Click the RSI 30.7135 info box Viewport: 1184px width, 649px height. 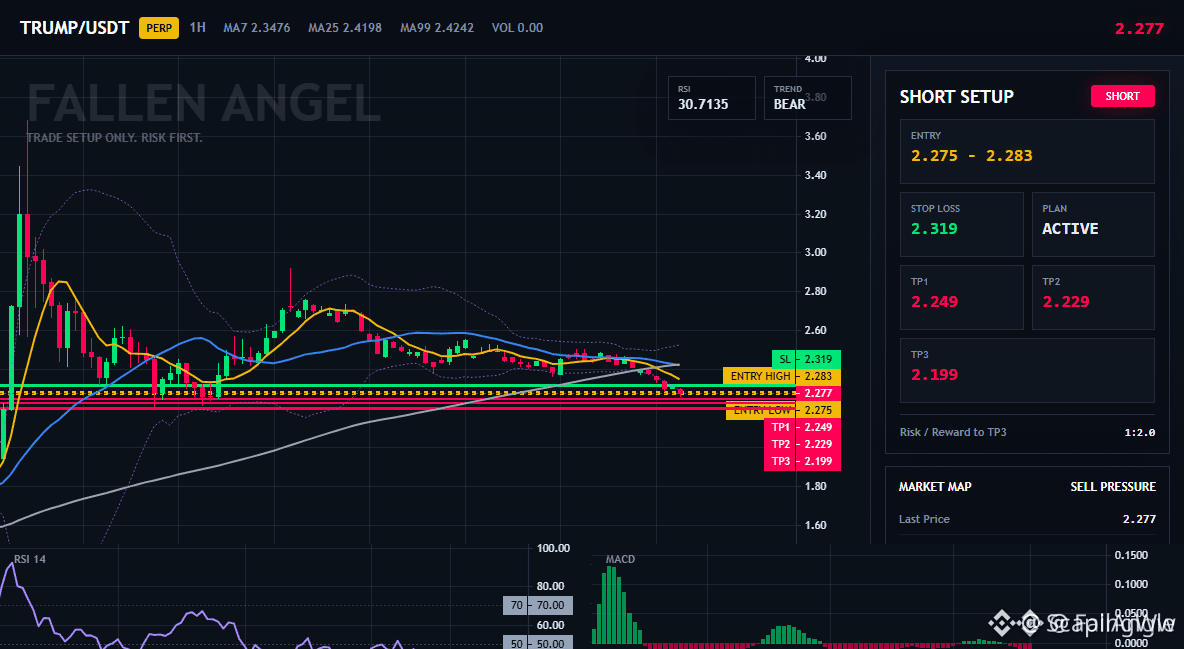tap(711, 98)
